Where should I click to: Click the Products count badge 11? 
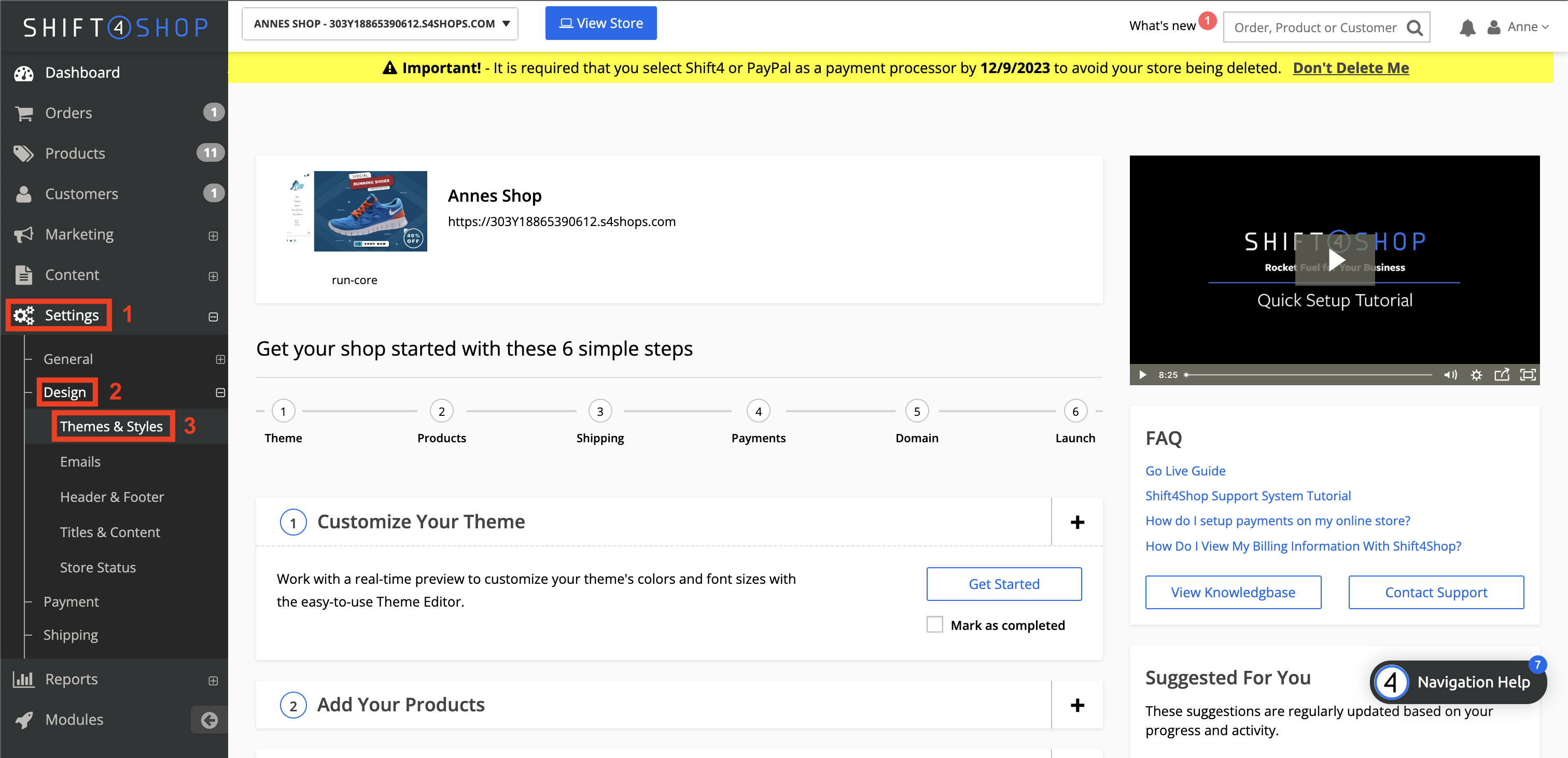[x=210, y=153]
